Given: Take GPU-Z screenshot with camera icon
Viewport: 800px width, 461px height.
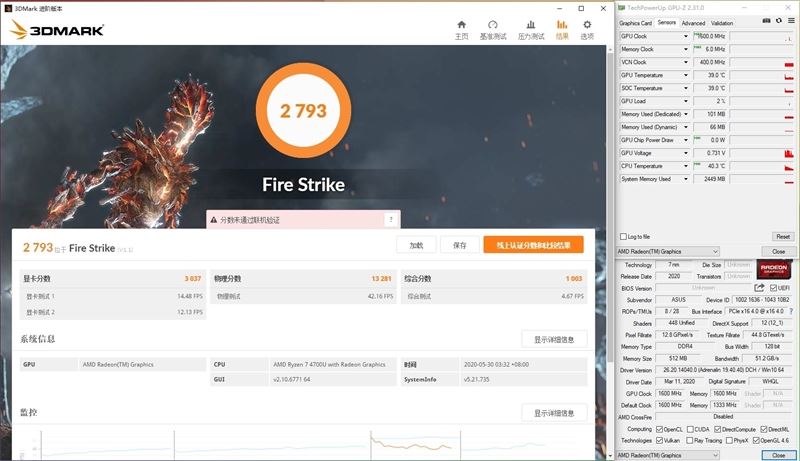Looking at the screenshot, I should tap(766, 21).
